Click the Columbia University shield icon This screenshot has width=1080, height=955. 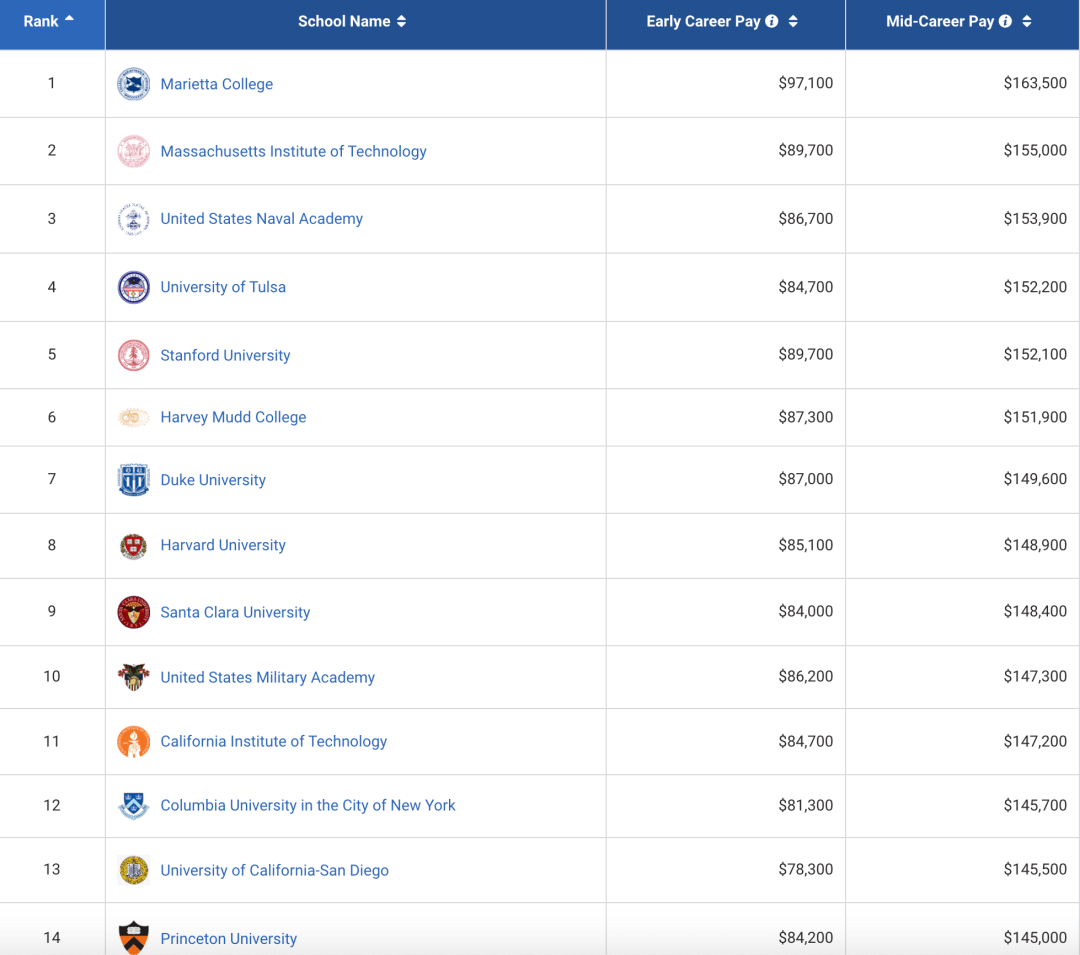[x=134, y=806]
